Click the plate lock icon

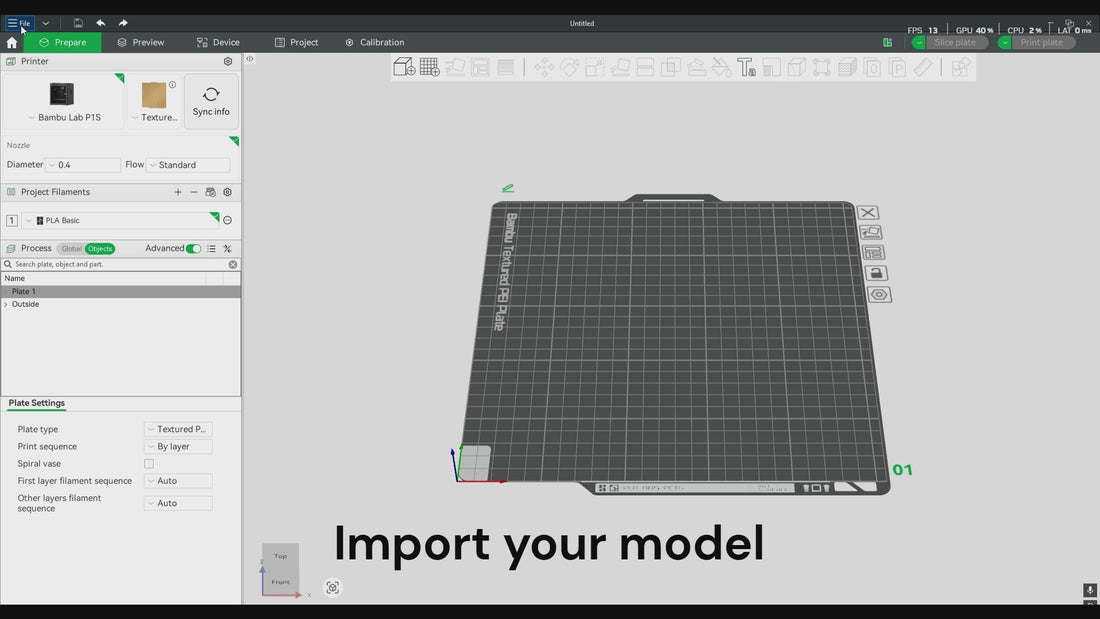click(875, 273)
